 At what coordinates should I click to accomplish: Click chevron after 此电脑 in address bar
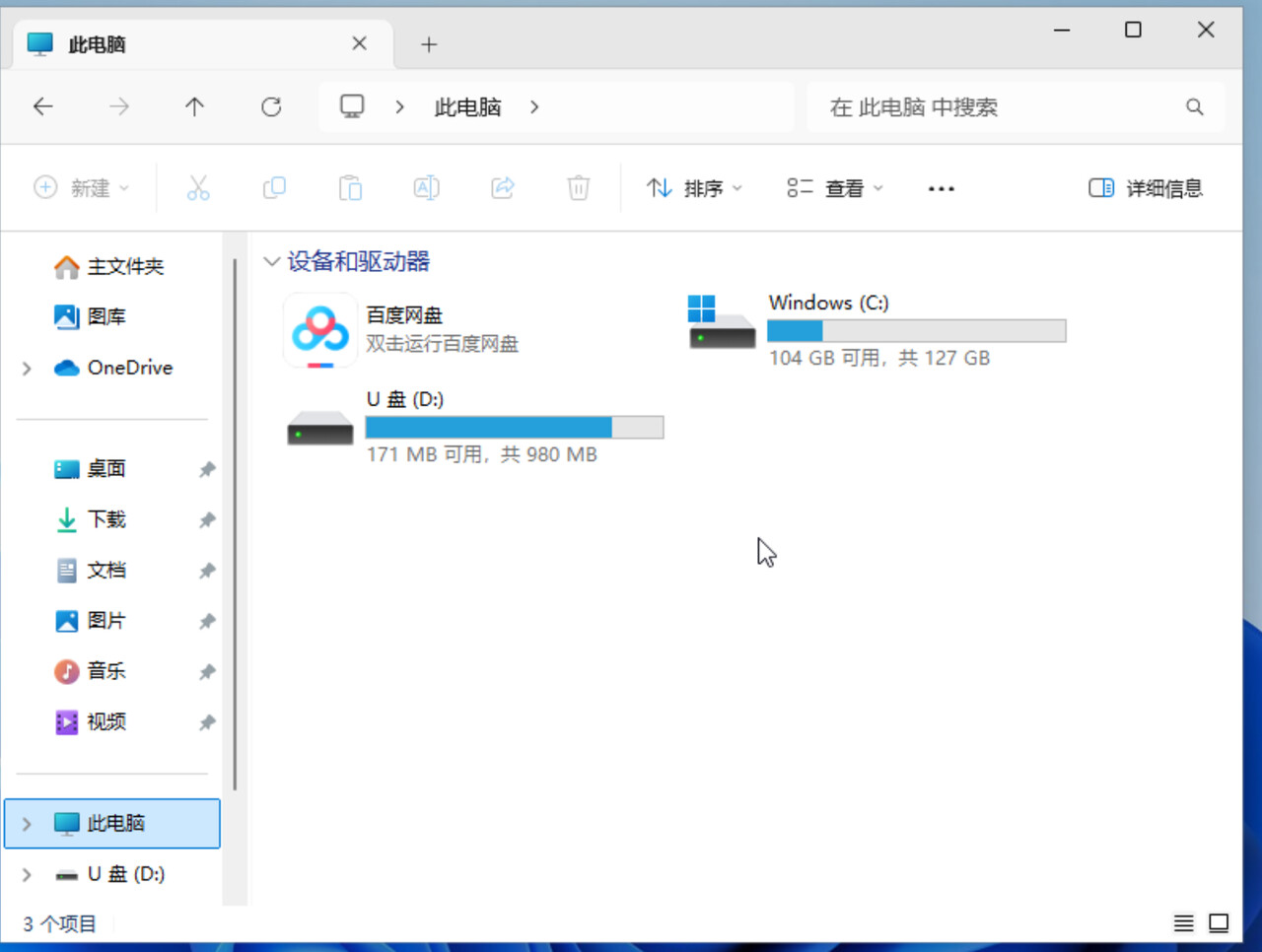click(x=534, y=106)
